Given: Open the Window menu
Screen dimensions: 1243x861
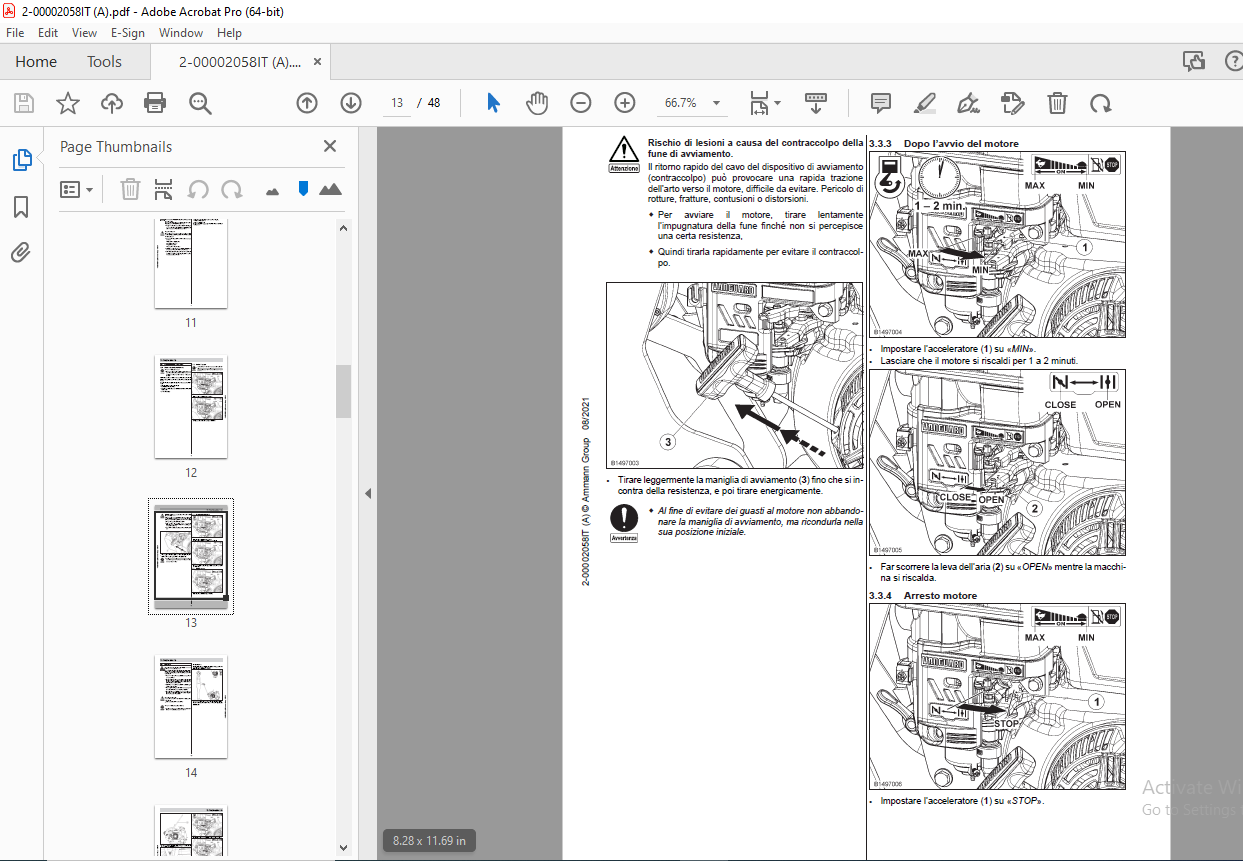Looking at the screenshot, I should click(x=181, y=32).
